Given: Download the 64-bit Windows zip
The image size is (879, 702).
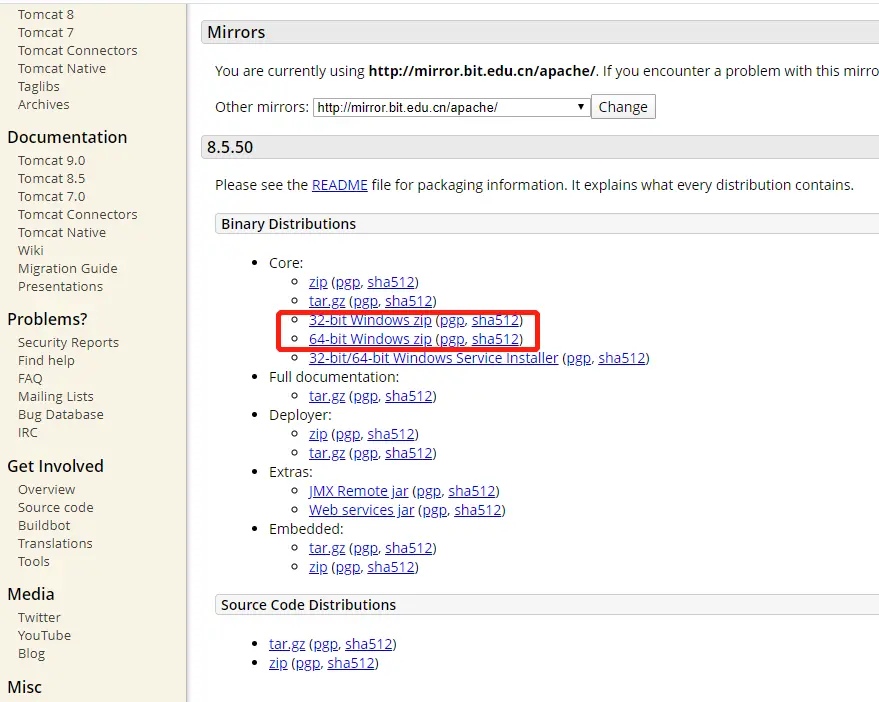Looking at the screenshot, I should [370, 339].
